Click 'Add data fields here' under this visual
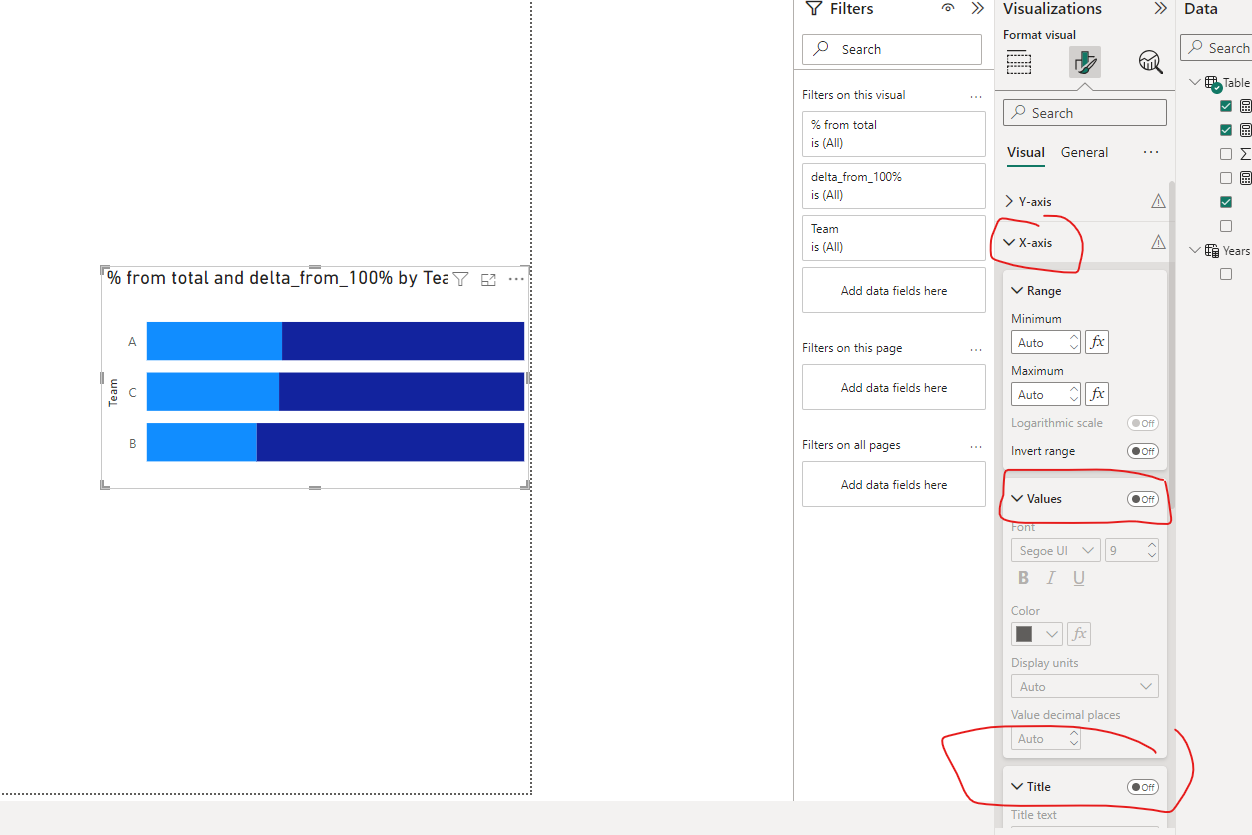 coord(894,291)
